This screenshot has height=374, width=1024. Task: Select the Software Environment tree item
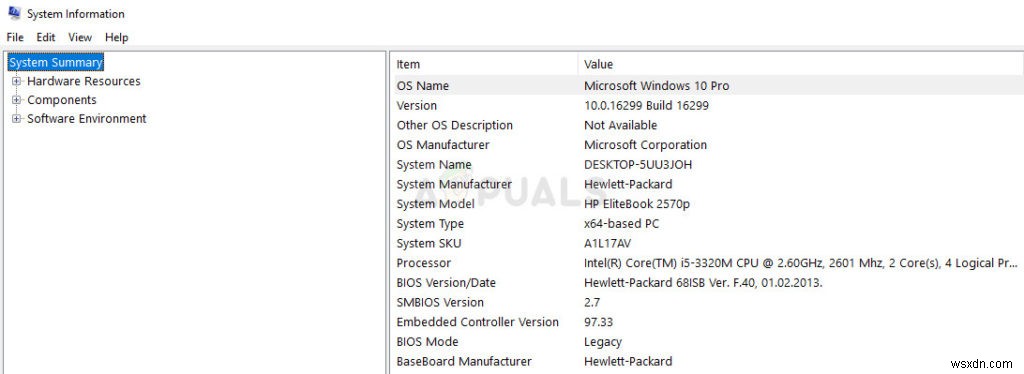pos(86,119)
